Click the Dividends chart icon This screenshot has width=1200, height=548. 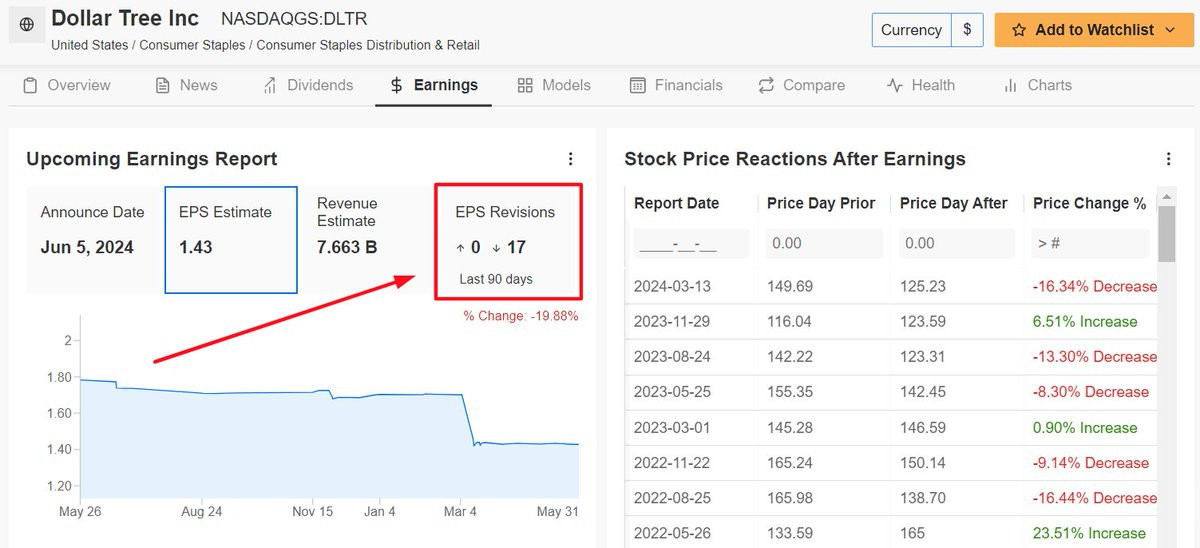pyautogui.click(x=270, y=85)
